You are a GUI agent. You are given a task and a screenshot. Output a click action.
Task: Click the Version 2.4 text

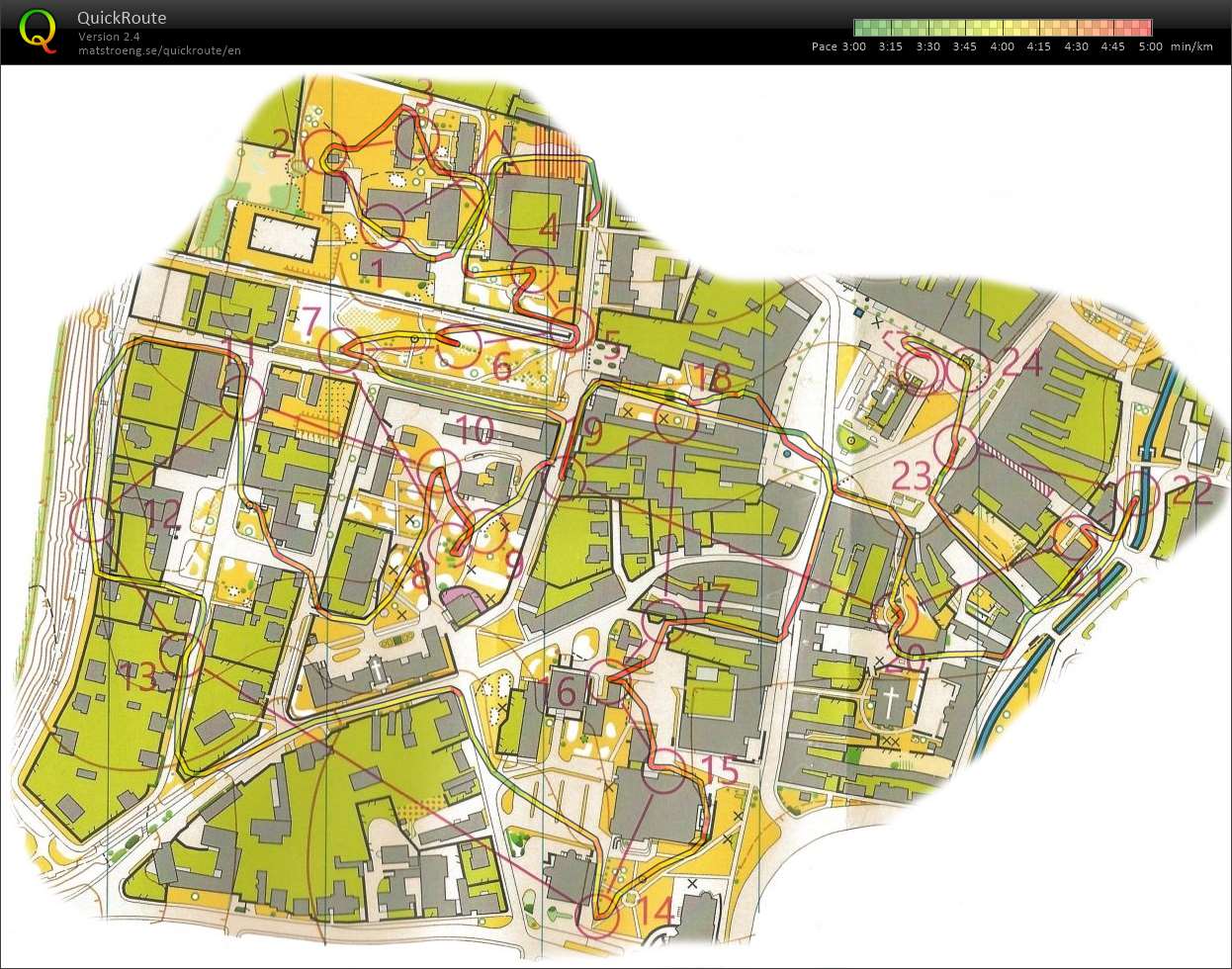coord(109,37)
